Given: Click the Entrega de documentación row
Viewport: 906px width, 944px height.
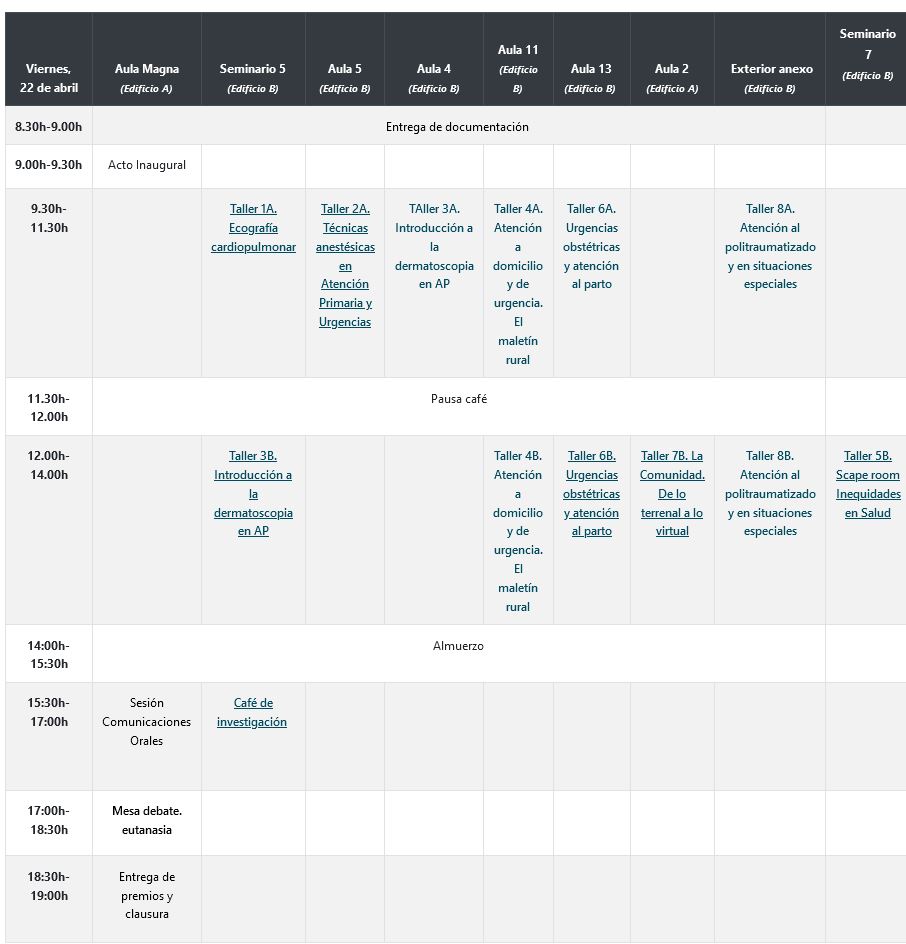Looking at the screenshot, I should point(457,127).
